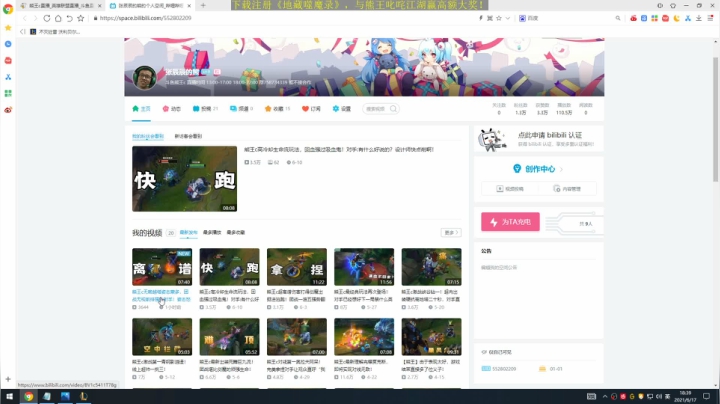Open 创作中心 creator center

(x=540, y=169)
